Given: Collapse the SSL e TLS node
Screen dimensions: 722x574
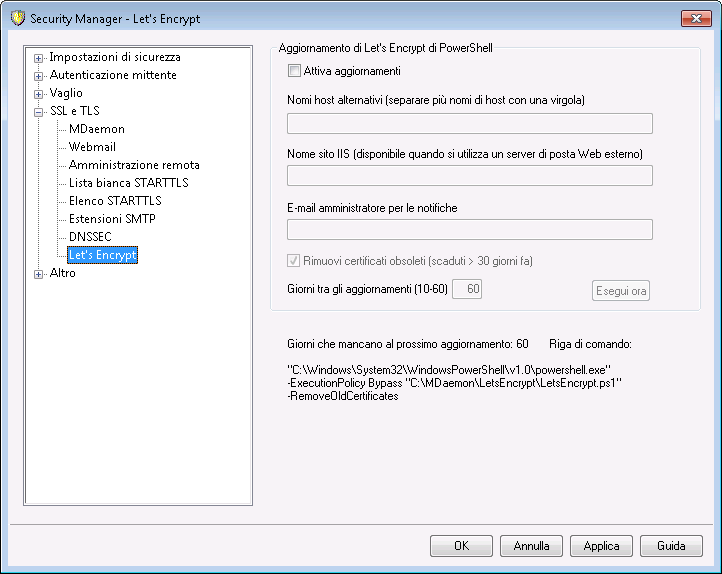Looking at the screenshot, I should [39, 112].
